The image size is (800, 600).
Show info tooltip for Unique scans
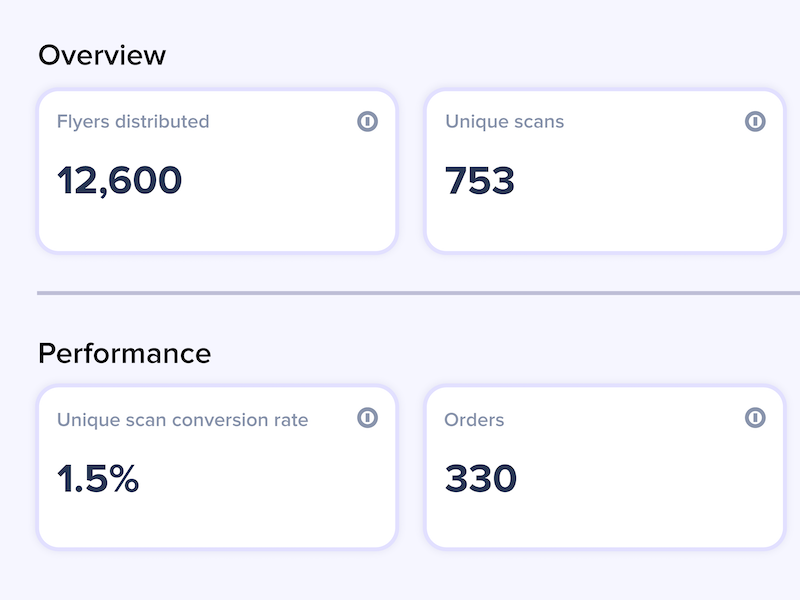point(755,121)
